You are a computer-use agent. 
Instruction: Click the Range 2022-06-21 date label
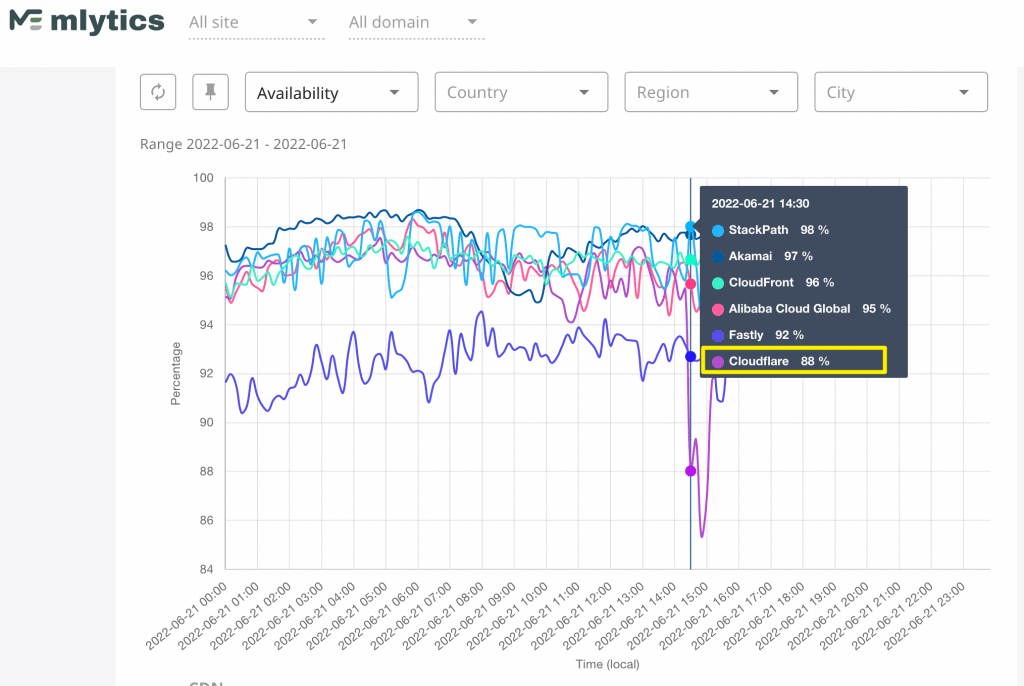click(x=243, y=144)
